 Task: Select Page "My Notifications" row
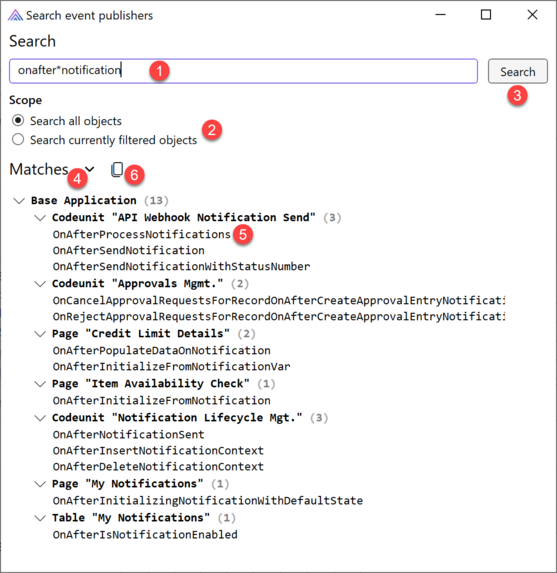pos(140,484)
